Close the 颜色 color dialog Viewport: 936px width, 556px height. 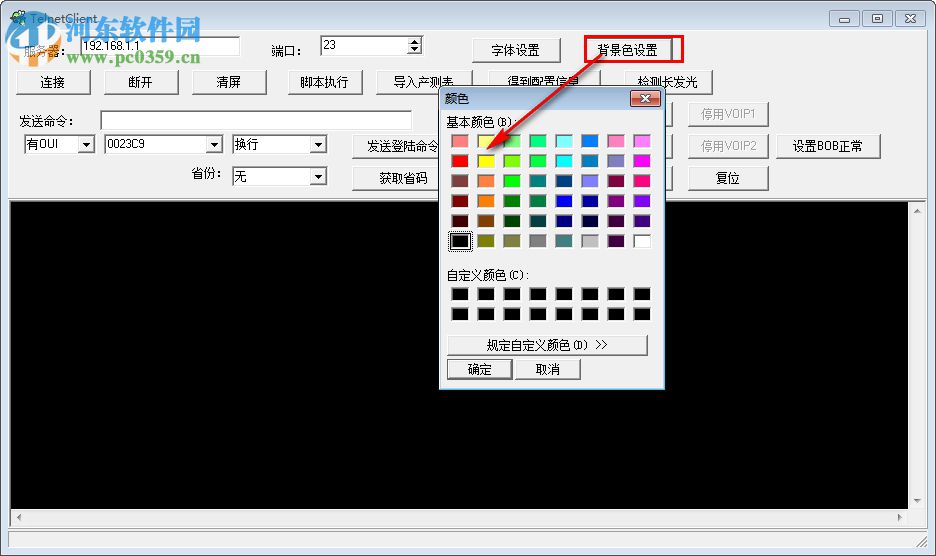(645, 99)
